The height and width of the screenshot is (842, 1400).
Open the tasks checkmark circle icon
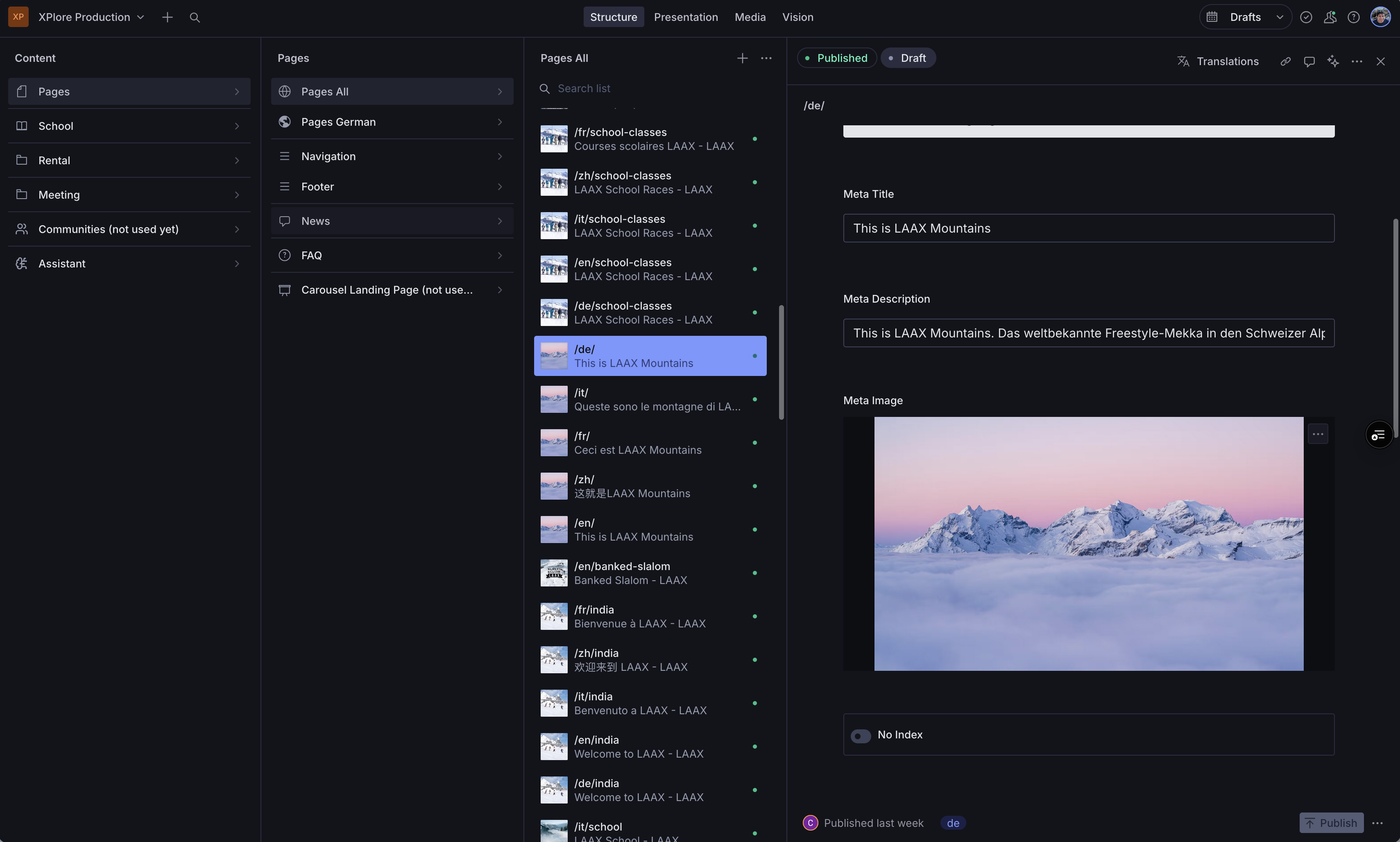click(1306, 18)
